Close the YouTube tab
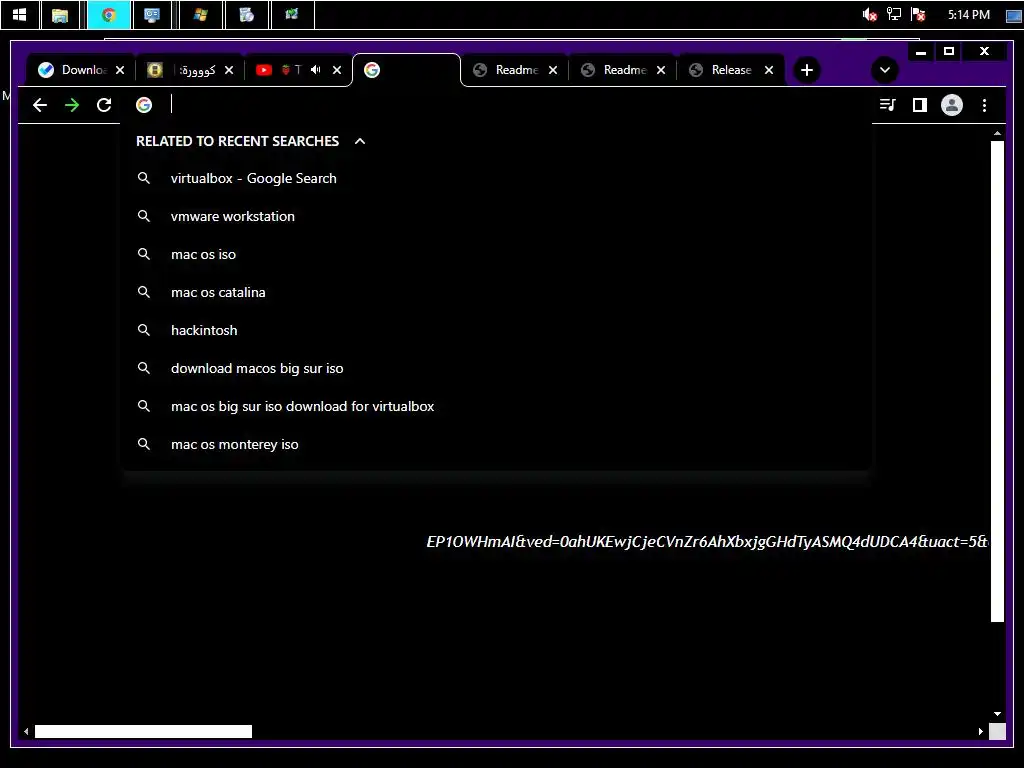The image size is (1024, 768). (x=337, y=70)
